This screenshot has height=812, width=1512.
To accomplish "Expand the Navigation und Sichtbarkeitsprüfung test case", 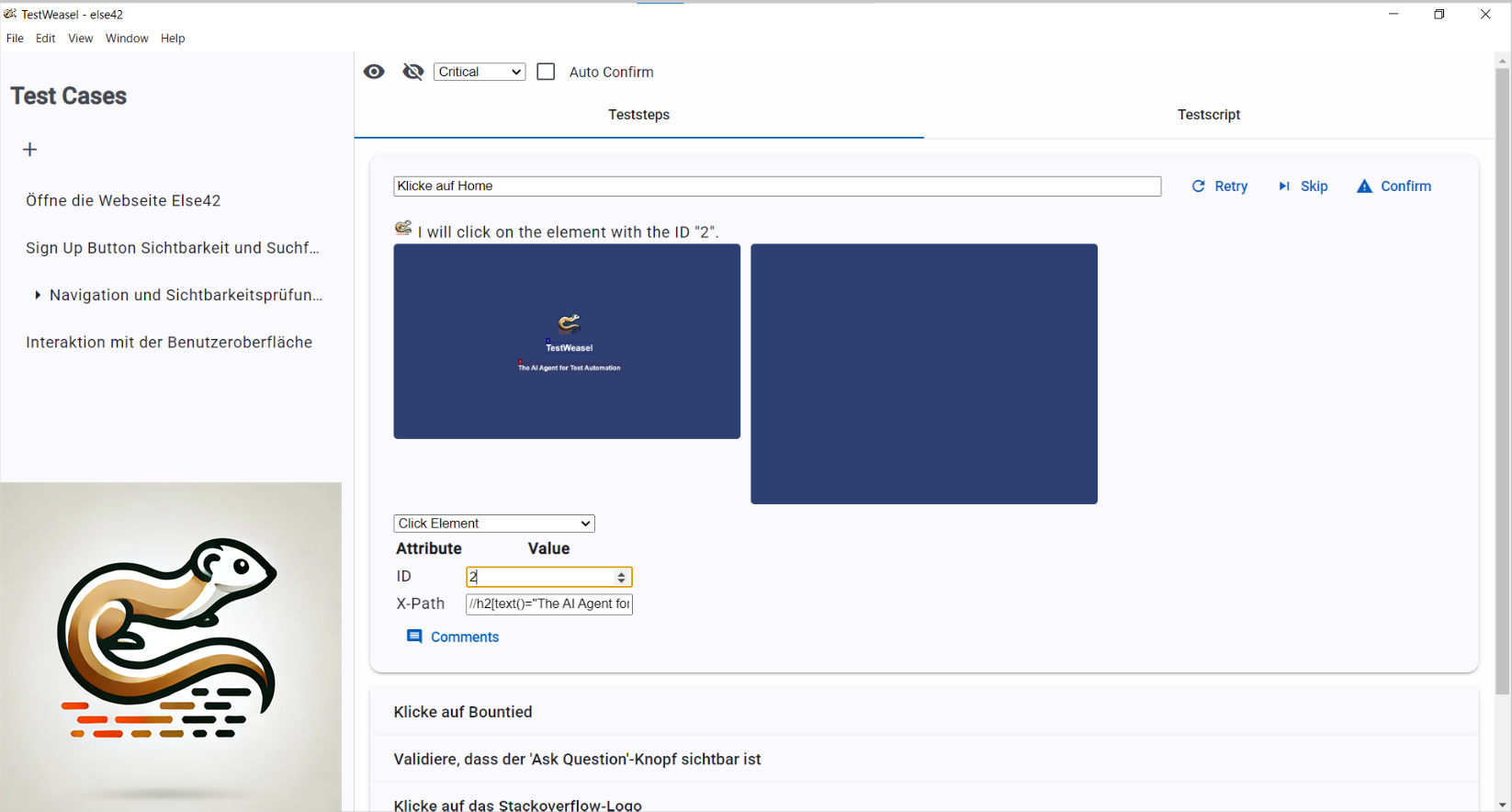I will tap(38, 295).
